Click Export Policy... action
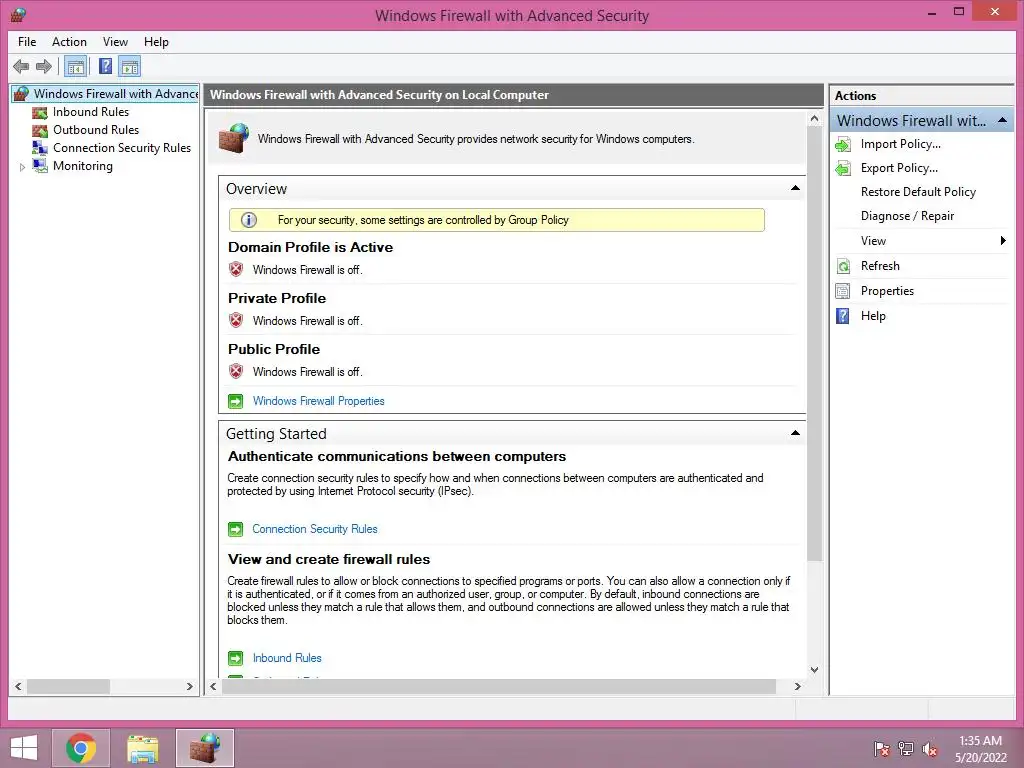 click(x=899, y=168)
